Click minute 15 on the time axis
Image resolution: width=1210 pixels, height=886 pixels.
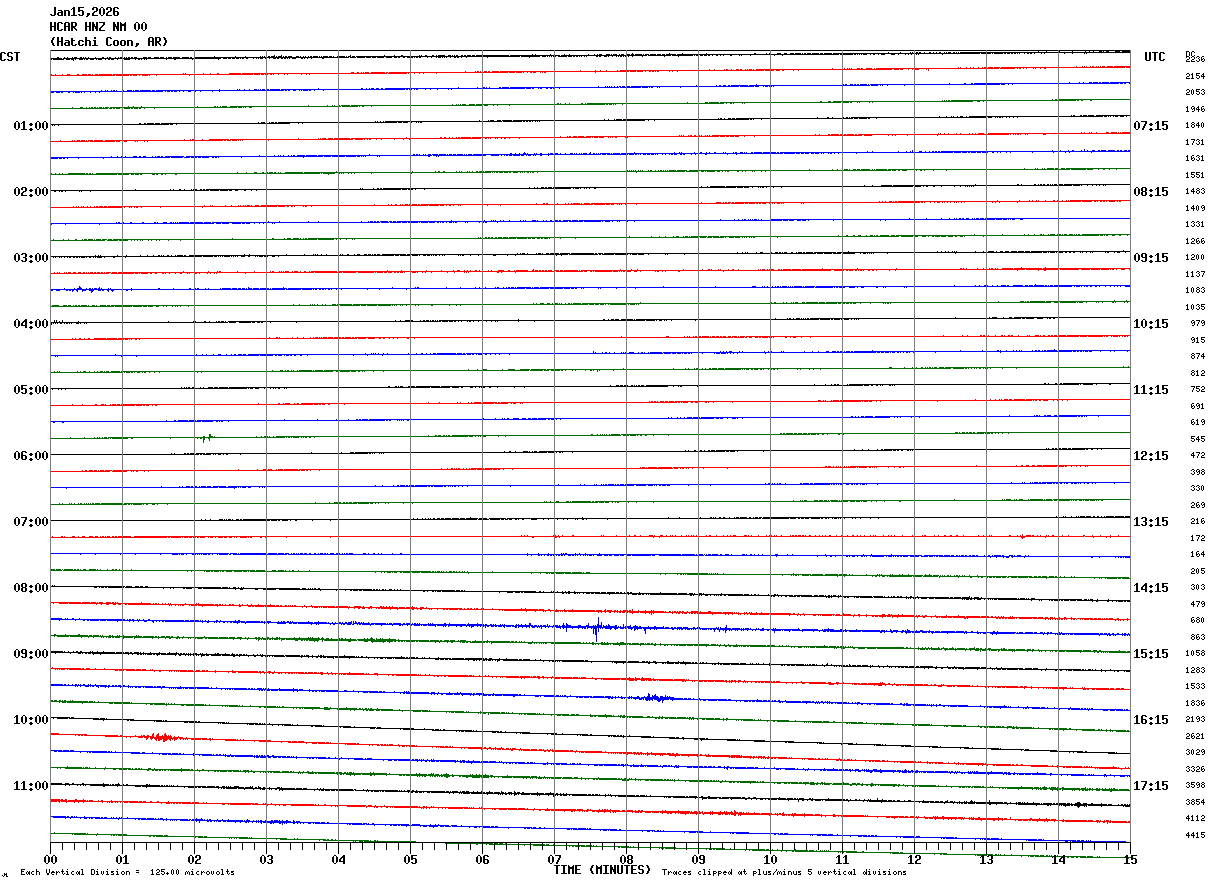pyautogui.click(x=1130, y=859)
